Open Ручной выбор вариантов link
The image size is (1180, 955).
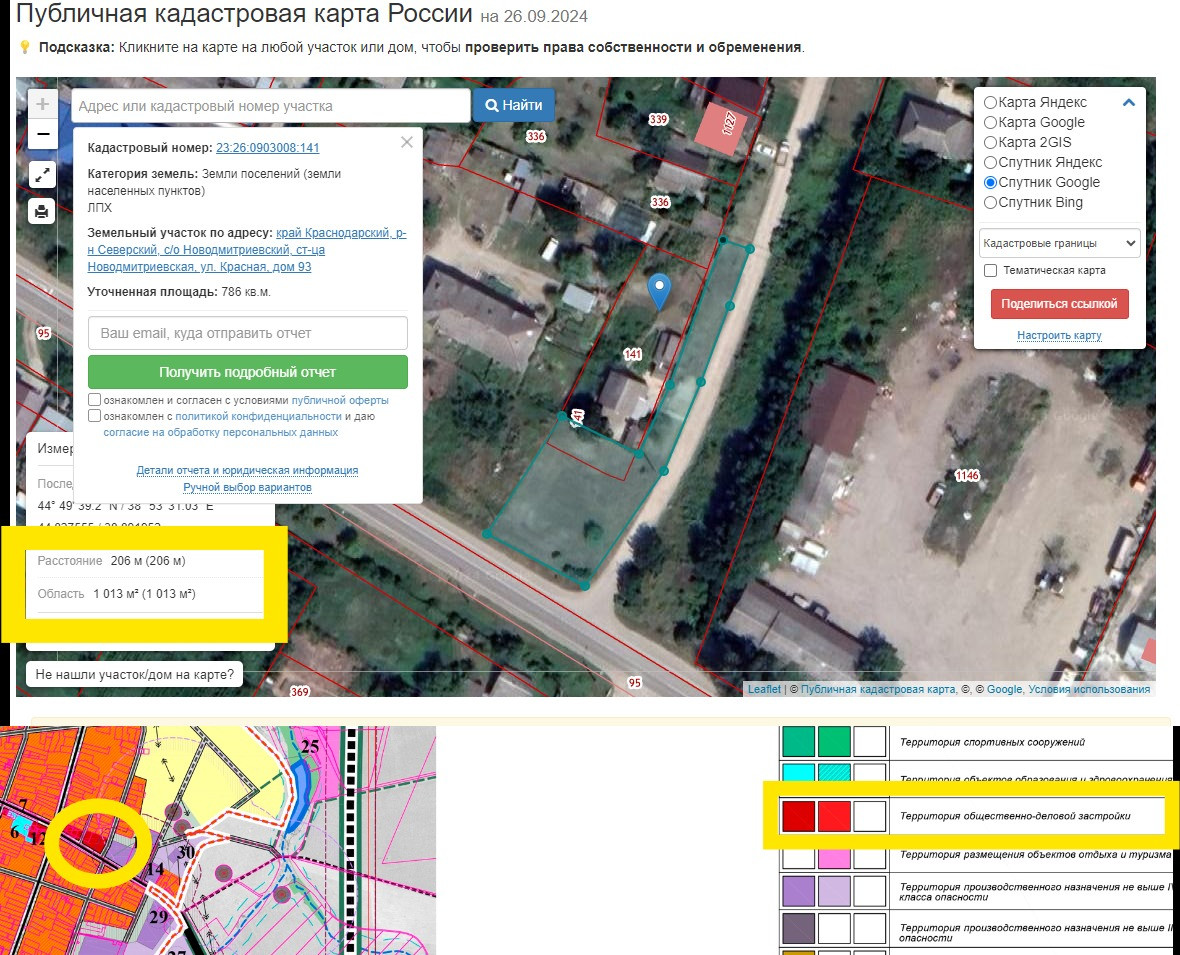(x=247, y=487)
